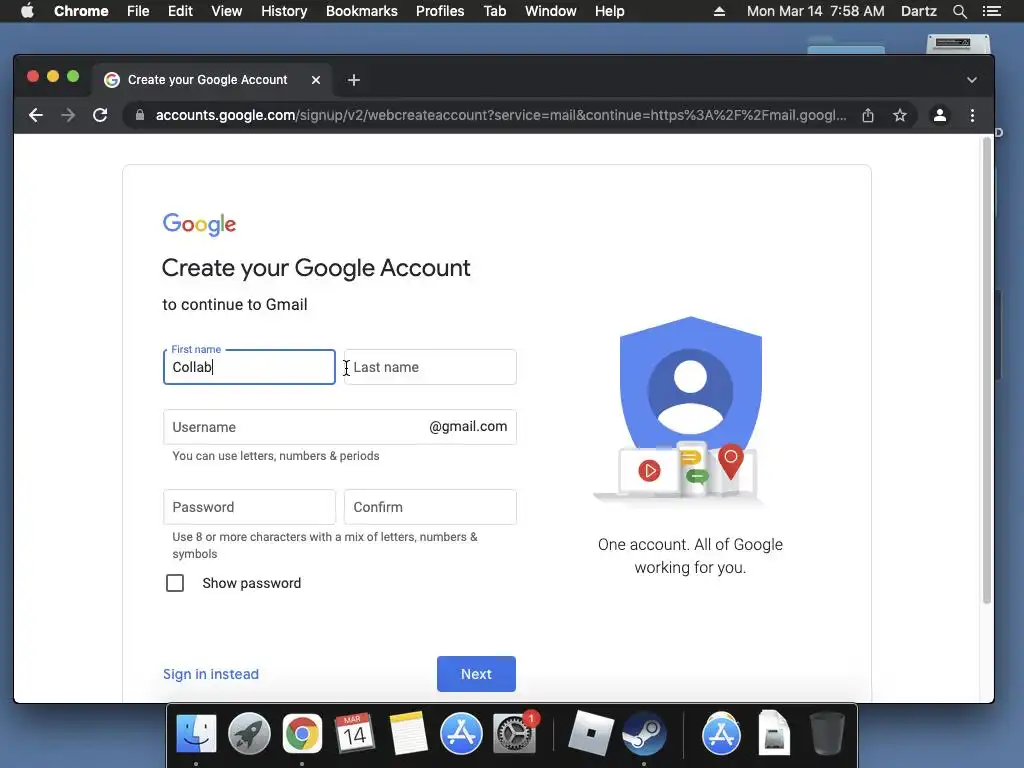Close the Create your Google Account tab
Viewport: 1024px width, 768px height.
pyautogui.click(x=316, y=80)
